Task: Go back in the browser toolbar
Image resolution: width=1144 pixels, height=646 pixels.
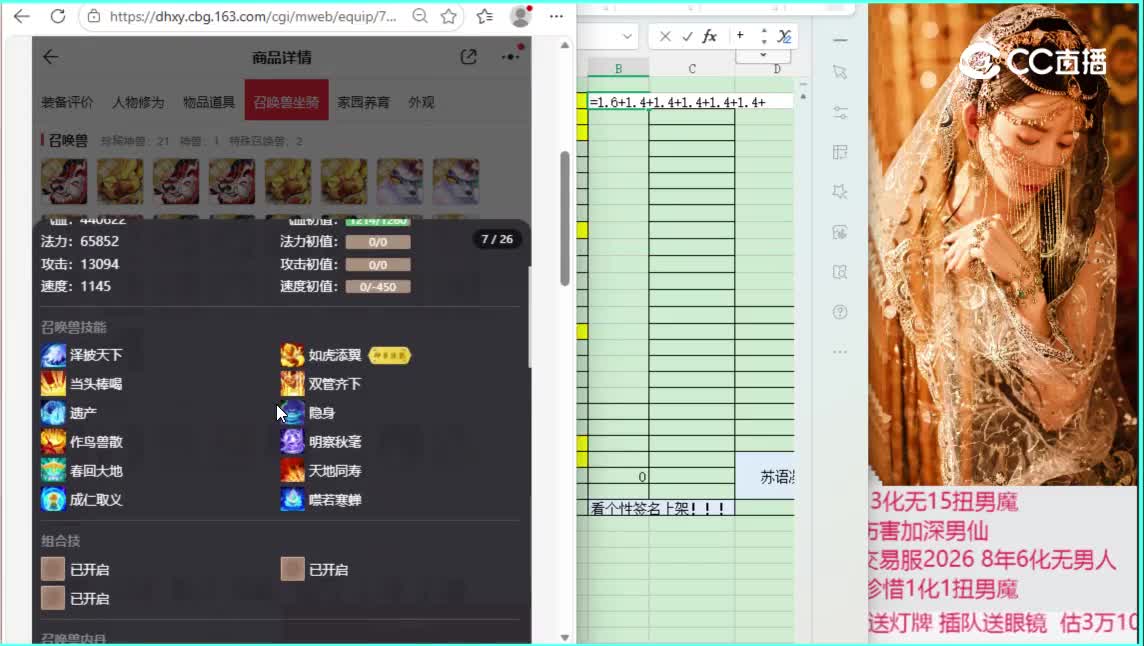Action: [22, 16]
